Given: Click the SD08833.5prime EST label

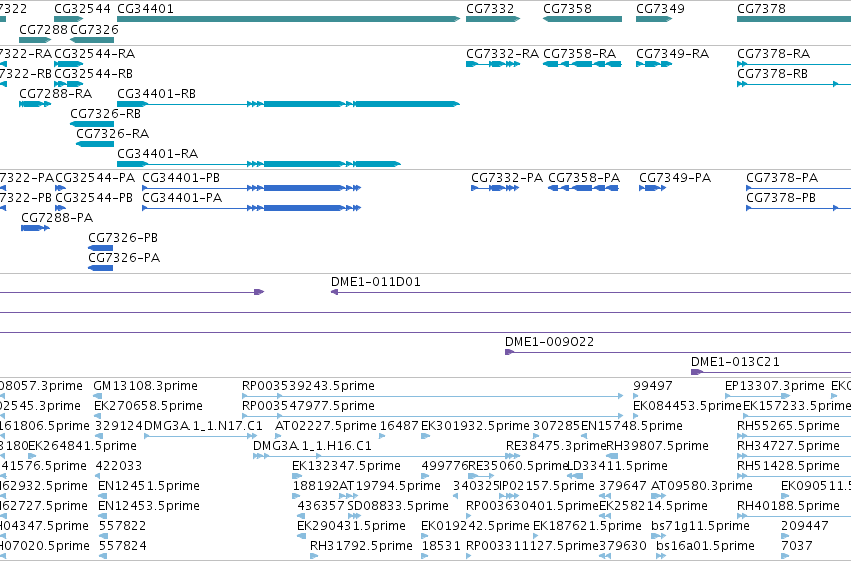Looking at the screenshot, I should 398,506.
